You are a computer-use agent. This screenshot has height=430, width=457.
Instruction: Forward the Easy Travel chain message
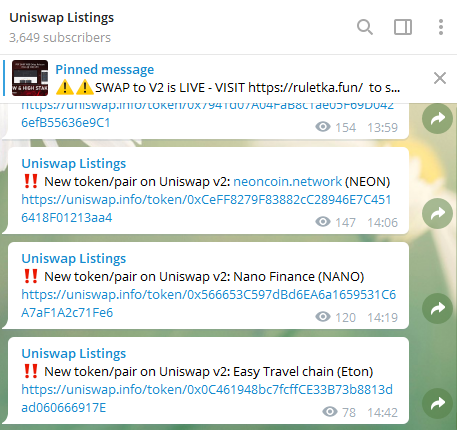[437, 403]
